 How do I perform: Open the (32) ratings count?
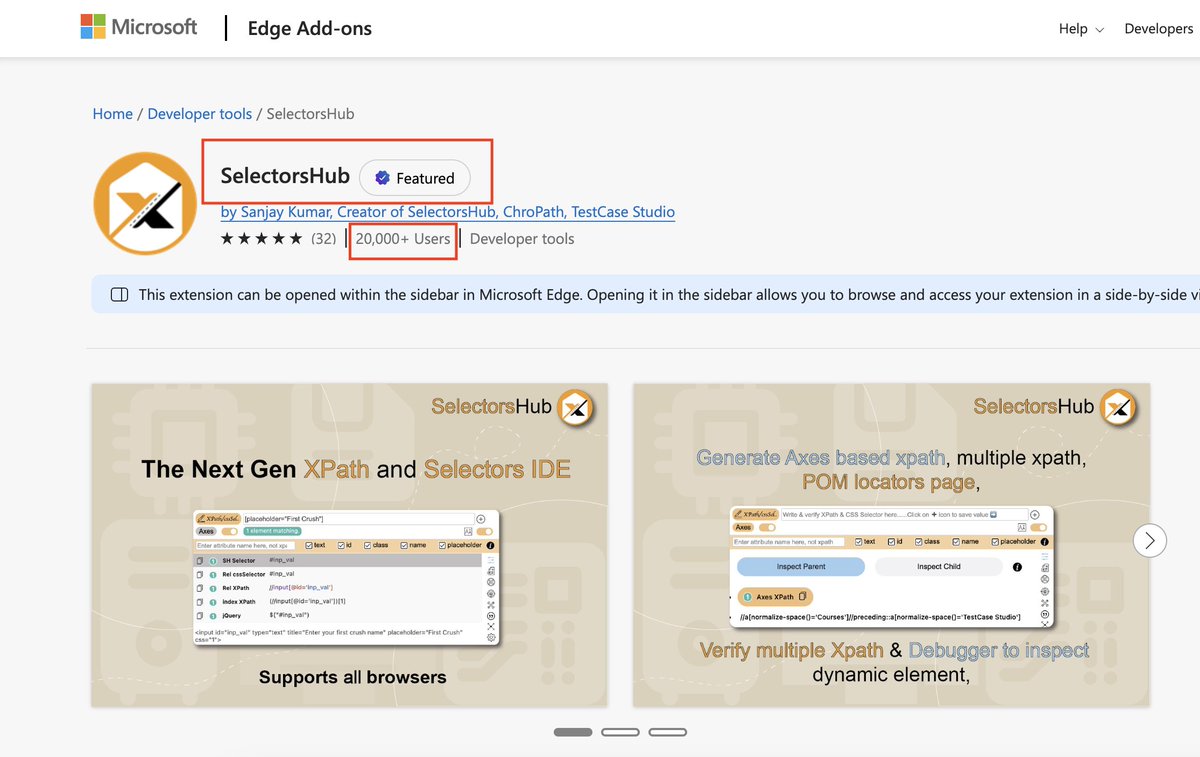[322, 238]
